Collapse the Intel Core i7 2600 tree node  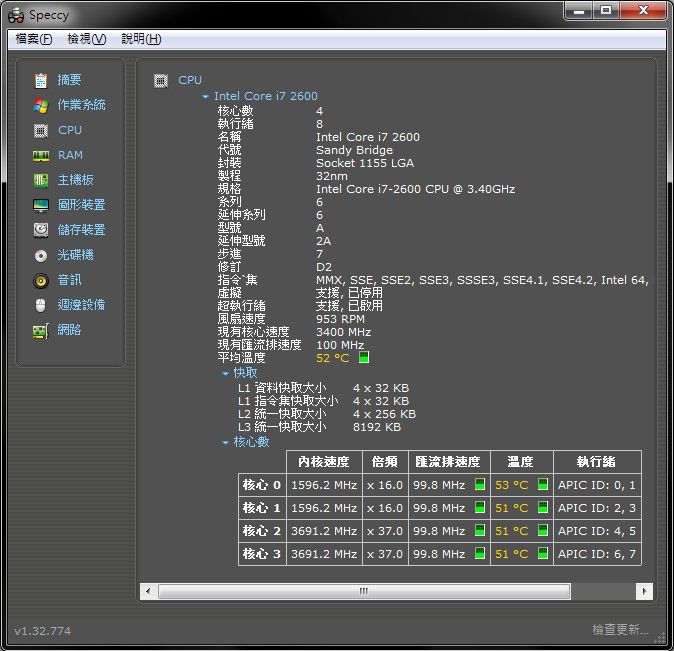(x=205, y=97)
